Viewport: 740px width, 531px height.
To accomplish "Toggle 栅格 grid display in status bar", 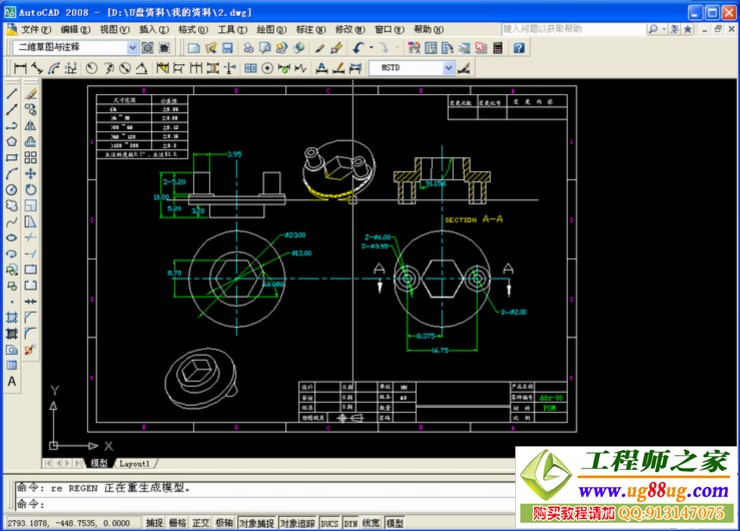I will tap(177, 523).
